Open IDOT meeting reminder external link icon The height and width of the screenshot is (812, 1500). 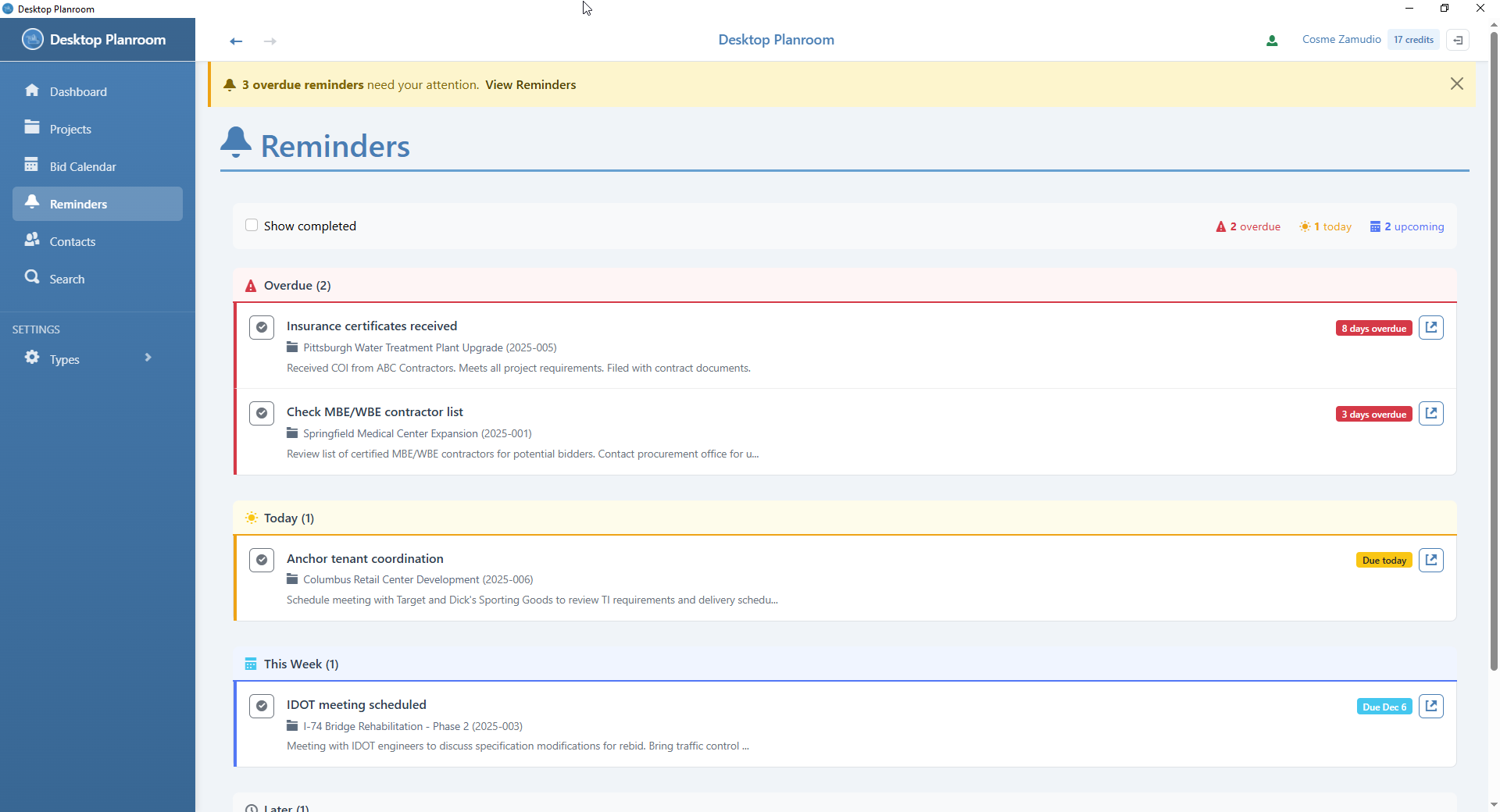pyautogui.click(x=1430, y=707)
